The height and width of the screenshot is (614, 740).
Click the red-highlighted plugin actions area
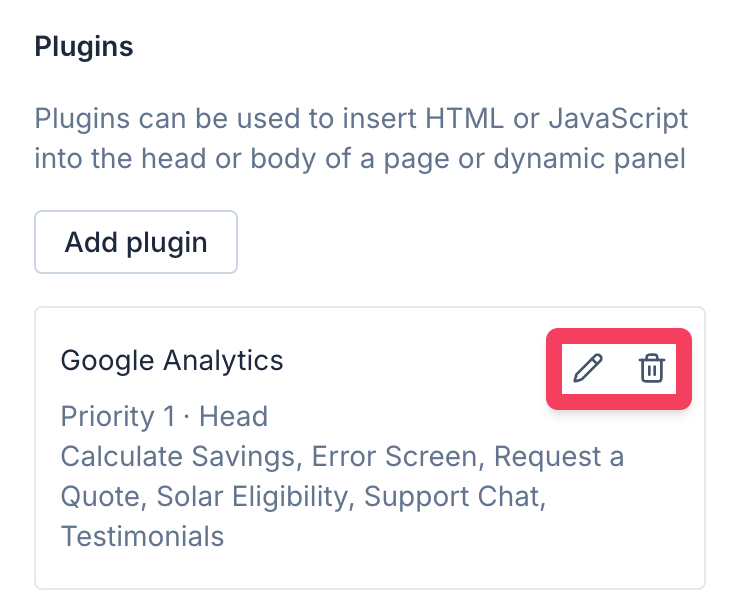(619, 369)
